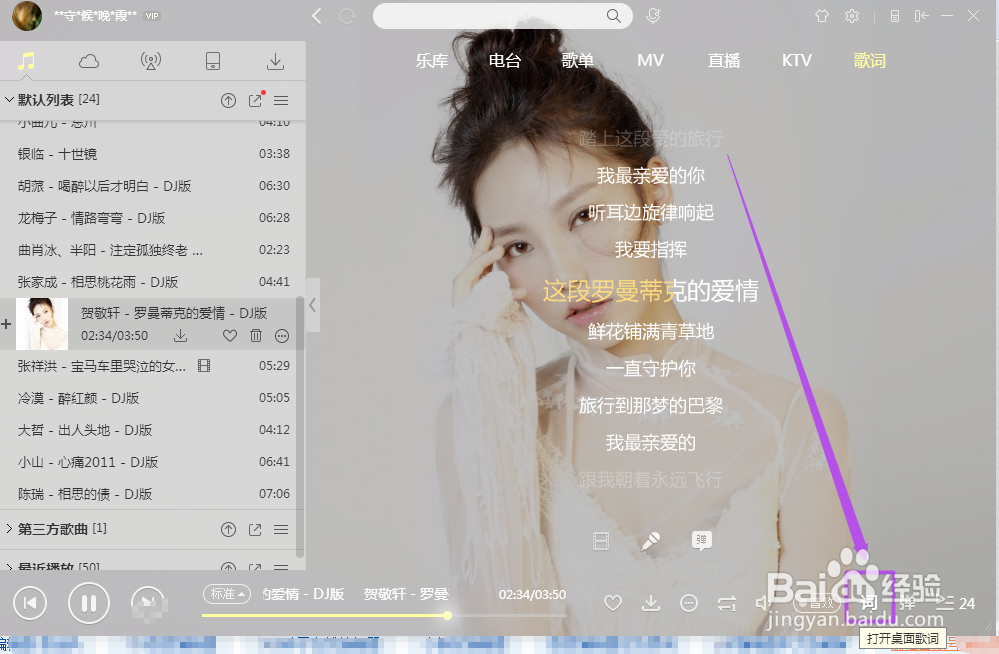This screenshot has width=999, height=654.
Task: Open the download manager tab icon
Action: pyautogui.click(x=275, y=61)
